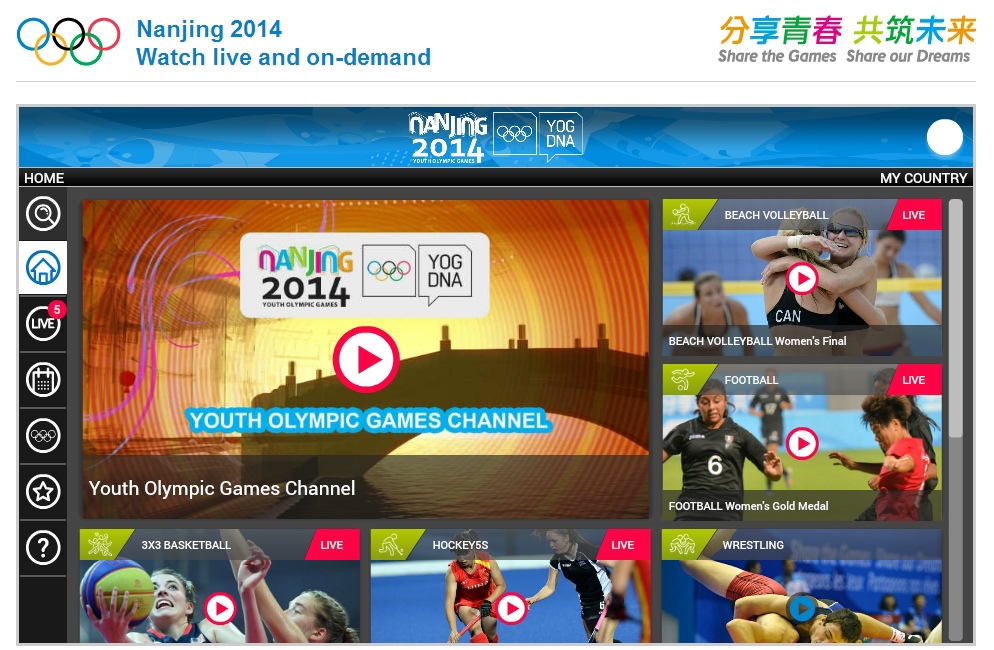994x650 pixels.
Task: Click 'BEACH VOLLEYBALL Women's Final' caption
Action: pyautogui.click(x=757, y=341)
